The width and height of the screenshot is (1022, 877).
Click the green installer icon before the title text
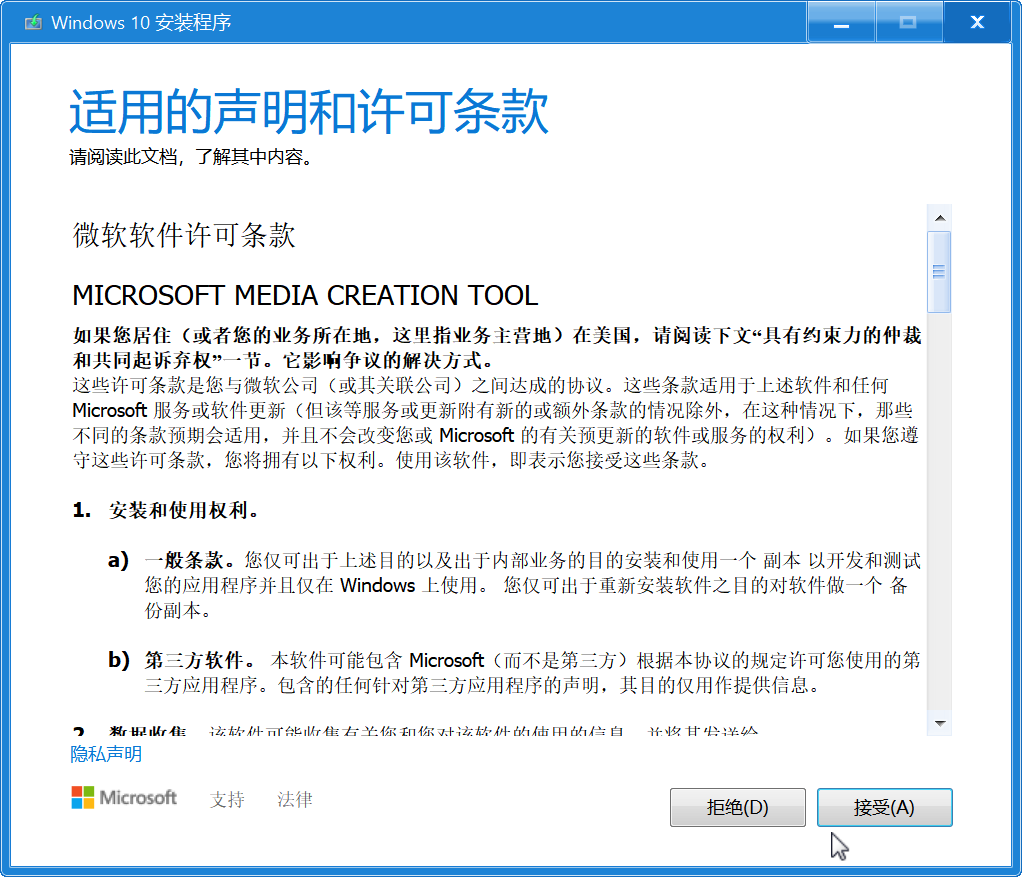coord(33,21)
